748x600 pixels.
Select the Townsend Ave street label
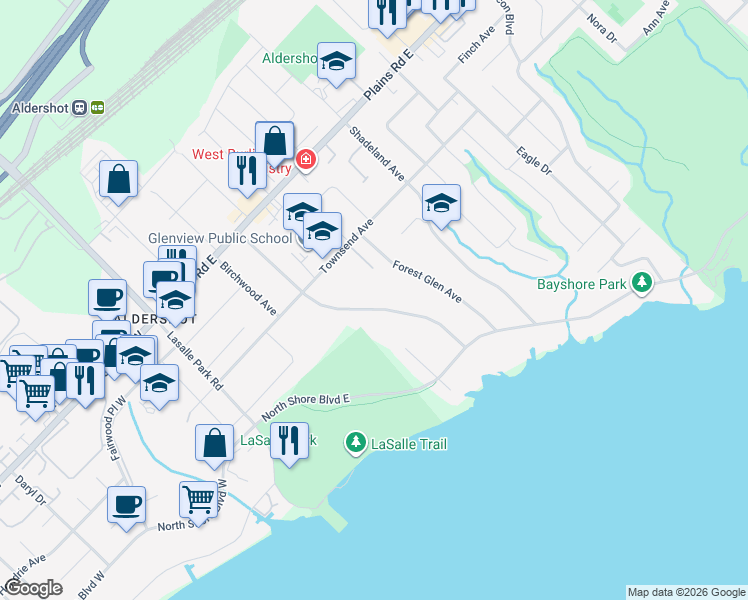[346, 246]
